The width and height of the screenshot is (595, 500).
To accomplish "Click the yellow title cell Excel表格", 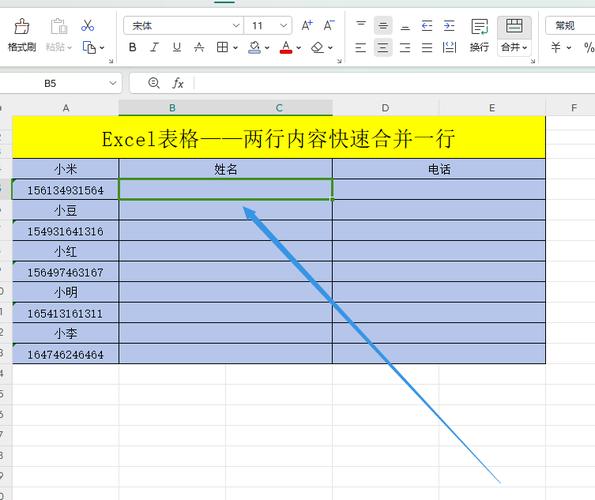I will [279, 138].
